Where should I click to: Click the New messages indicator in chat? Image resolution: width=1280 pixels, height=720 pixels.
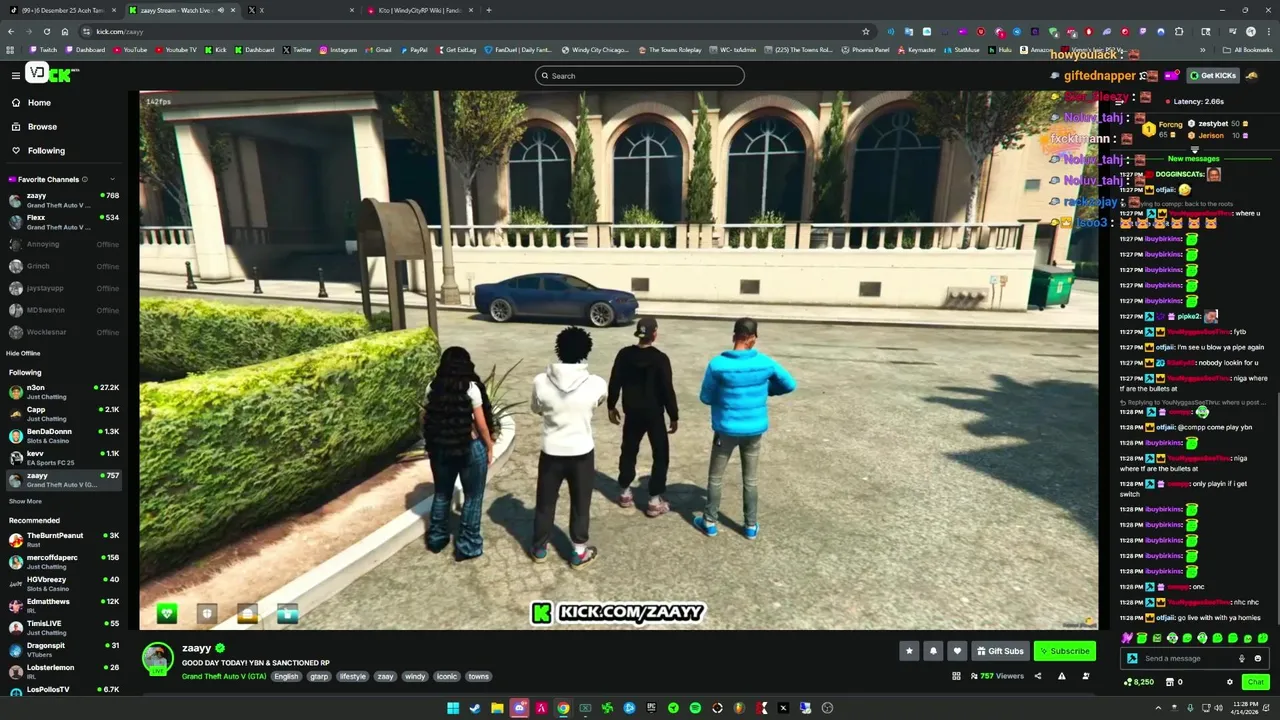point(1193,159)
